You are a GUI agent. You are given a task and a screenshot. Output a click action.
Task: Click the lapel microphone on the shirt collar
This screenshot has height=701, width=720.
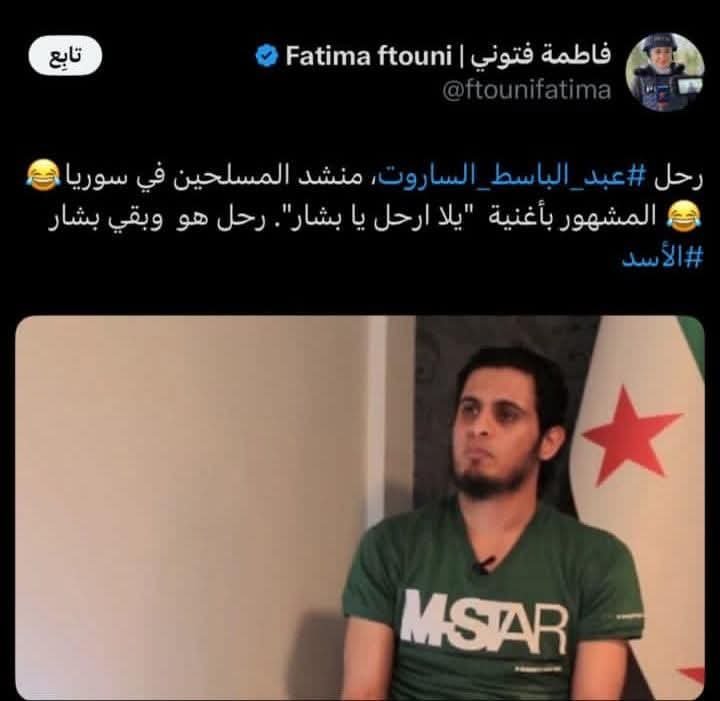[x=483, y=565]
